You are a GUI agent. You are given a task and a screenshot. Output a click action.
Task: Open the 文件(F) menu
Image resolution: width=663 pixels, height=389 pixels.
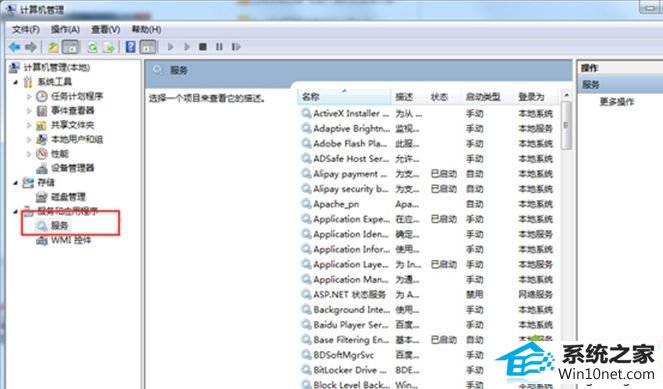point(26,30)
